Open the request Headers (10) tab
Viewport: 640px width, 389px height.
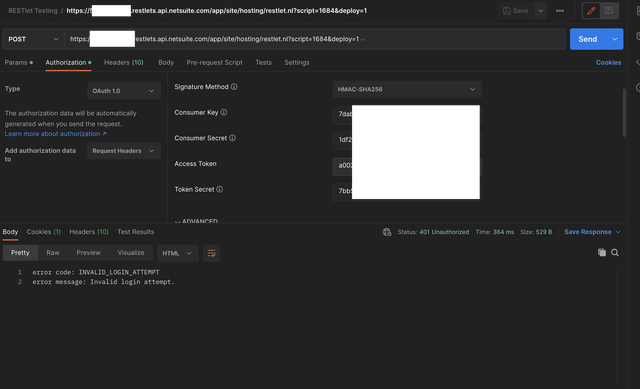(124, 62)
